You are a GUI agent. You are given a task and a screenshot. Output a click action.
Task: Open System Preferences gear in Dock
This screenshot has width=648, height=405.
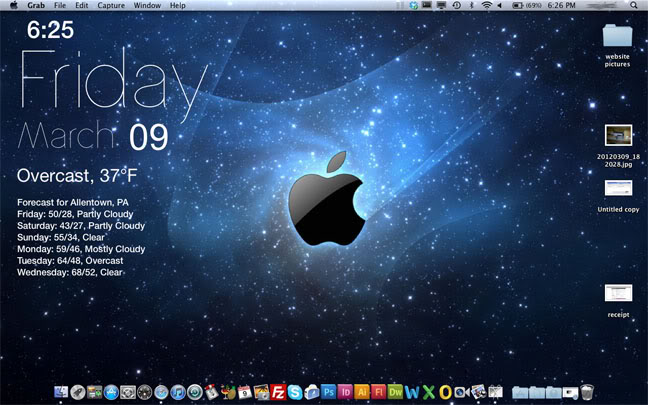tap(128, 391)
